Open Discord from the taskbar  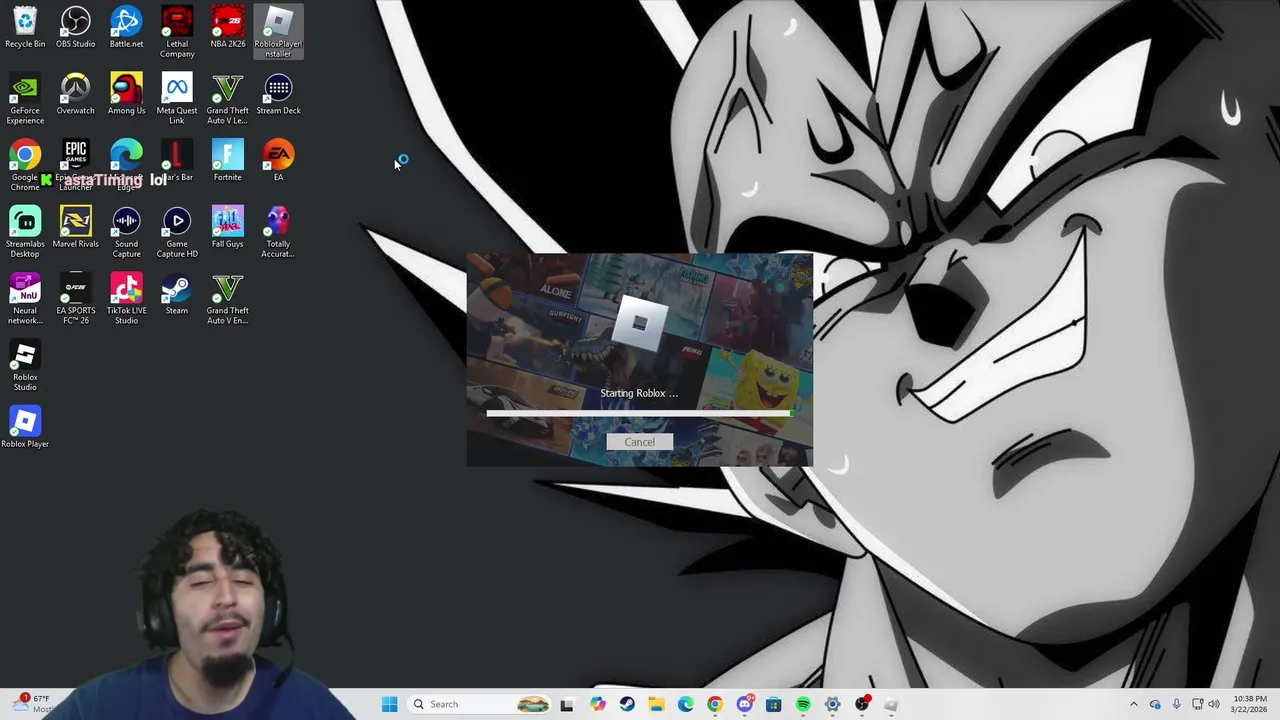tap(744, 704)
